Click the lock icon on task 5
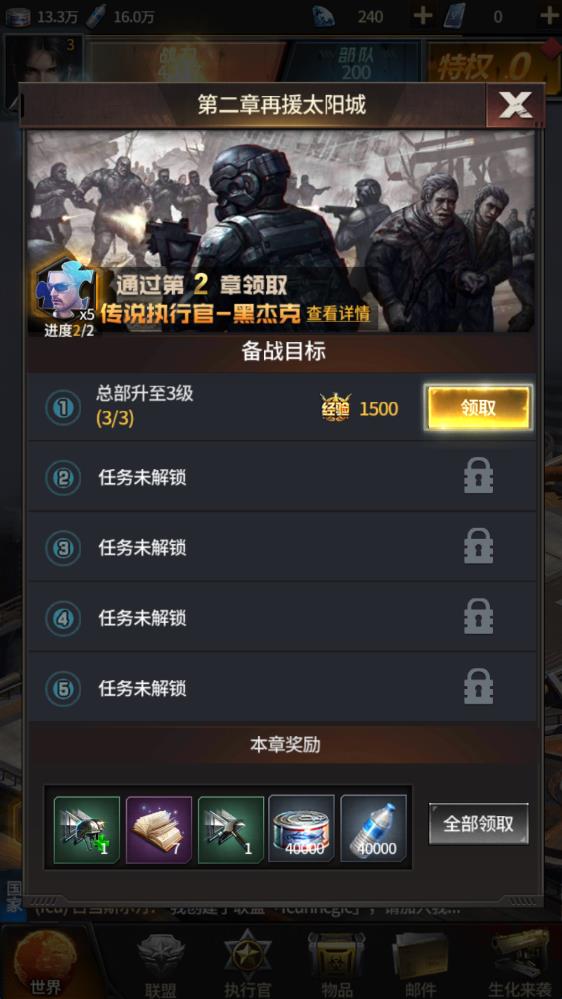562x999 pixels. tap(479, 686)
